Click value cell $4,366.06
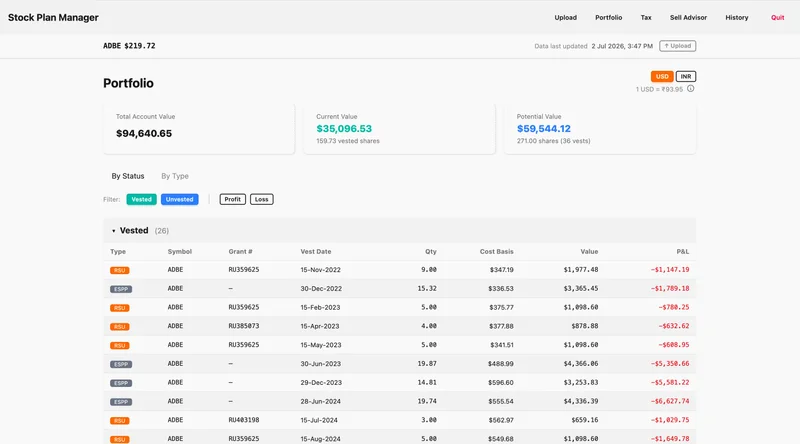Viewport: 800px width, 444px height. pyautogui.click(x=581, y=364)
